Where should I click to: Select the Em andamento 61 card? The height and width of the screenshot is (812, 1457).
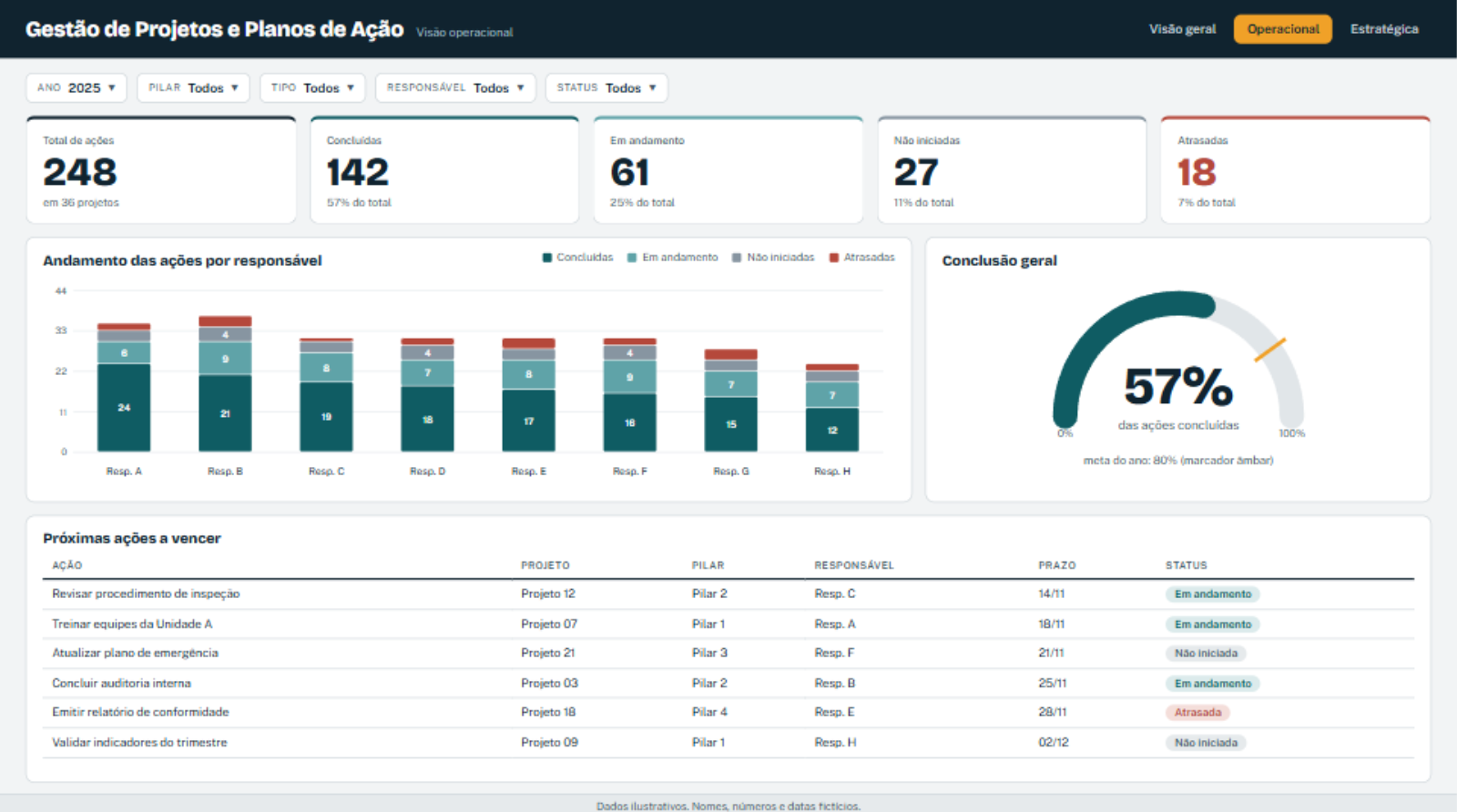(x=728, y=170)
